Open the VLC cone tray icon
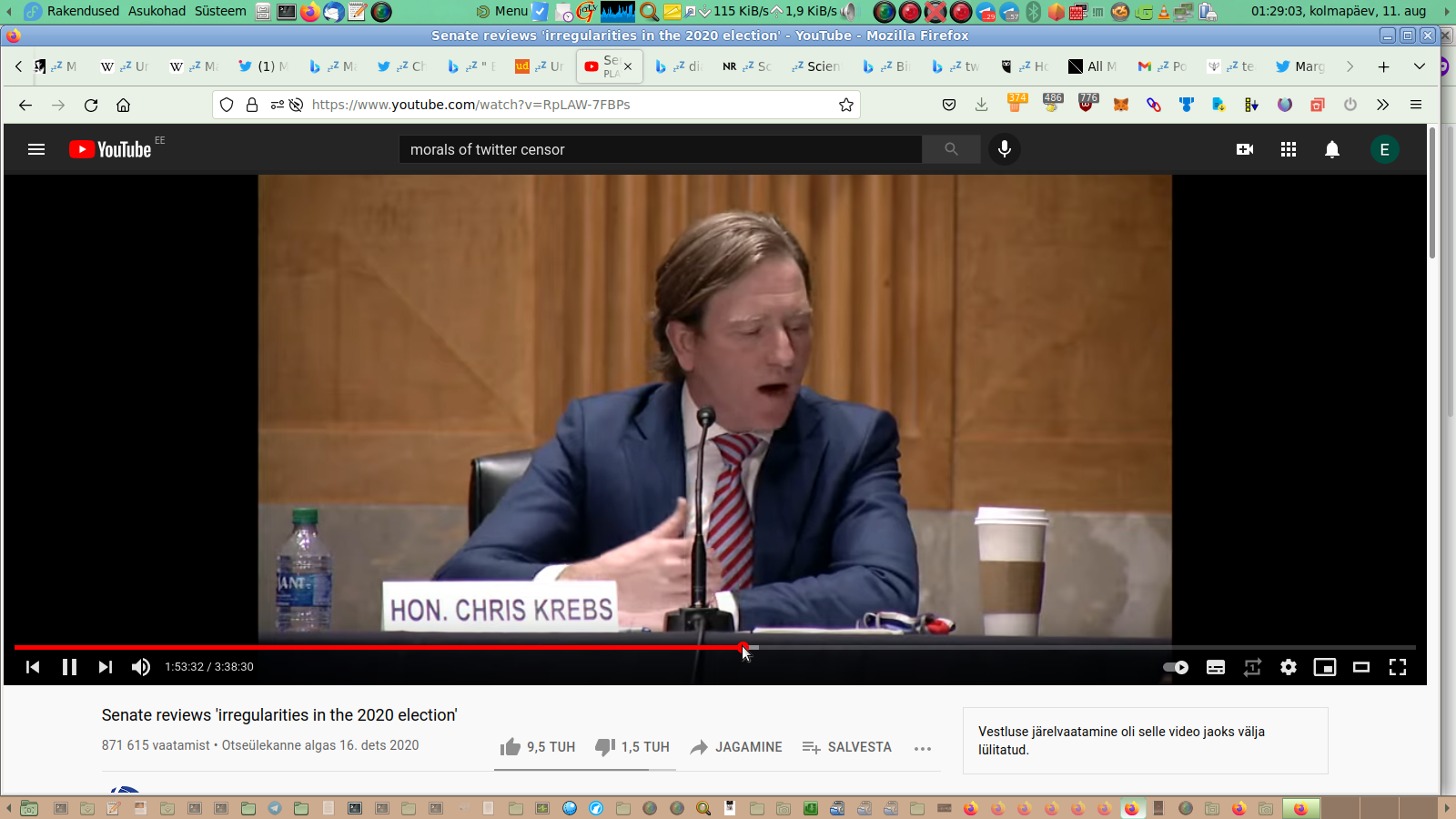1456x819 pixels. 1163,11
